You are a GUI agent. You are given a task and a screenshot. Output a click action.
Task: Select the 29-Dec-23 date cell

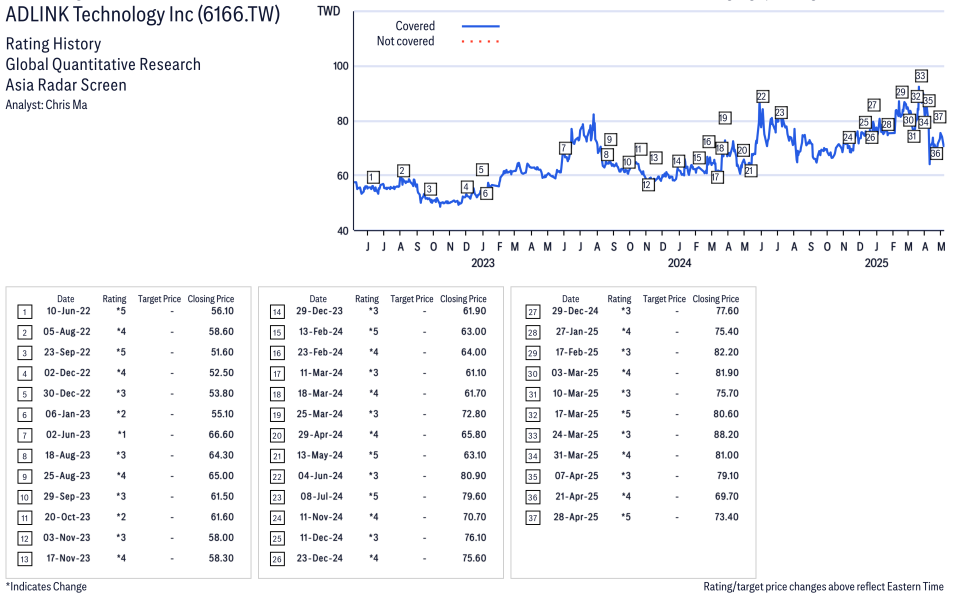point(320,311)
